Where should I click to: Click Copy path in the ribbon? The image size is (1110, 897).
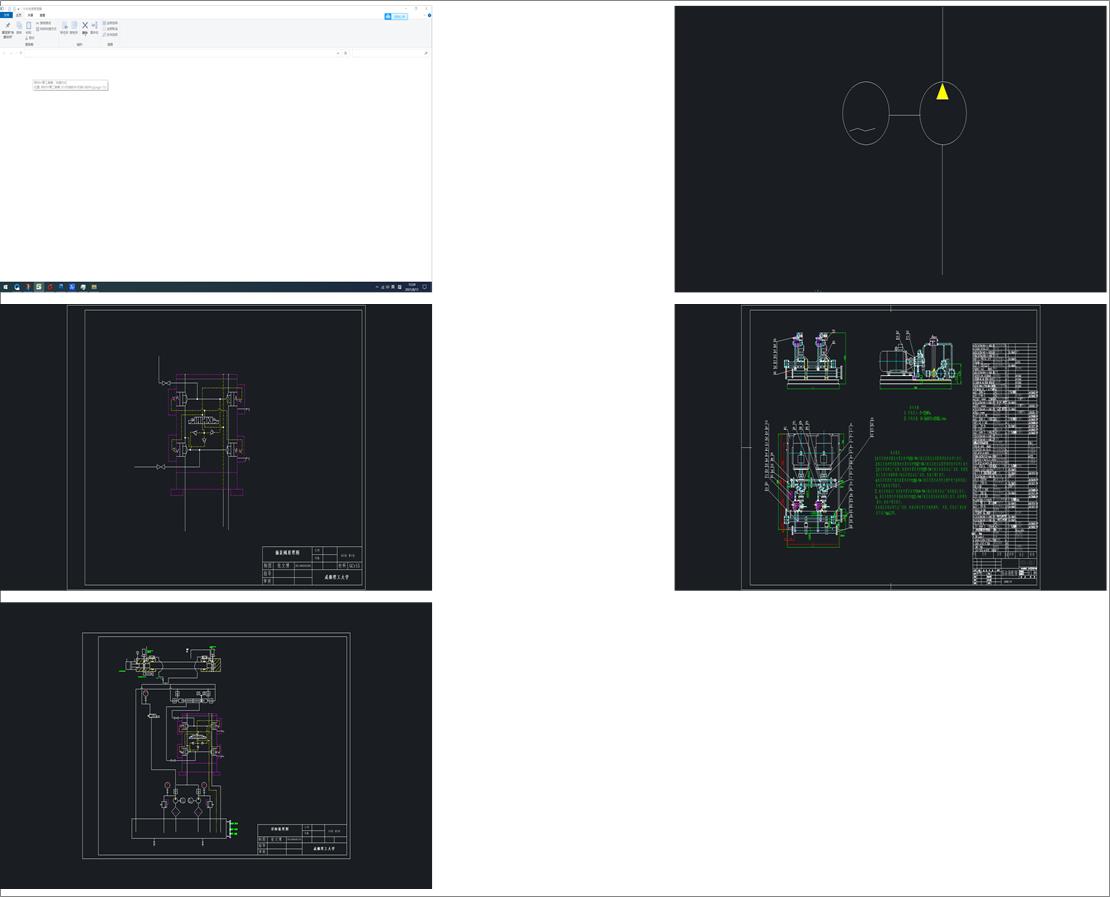44,23
